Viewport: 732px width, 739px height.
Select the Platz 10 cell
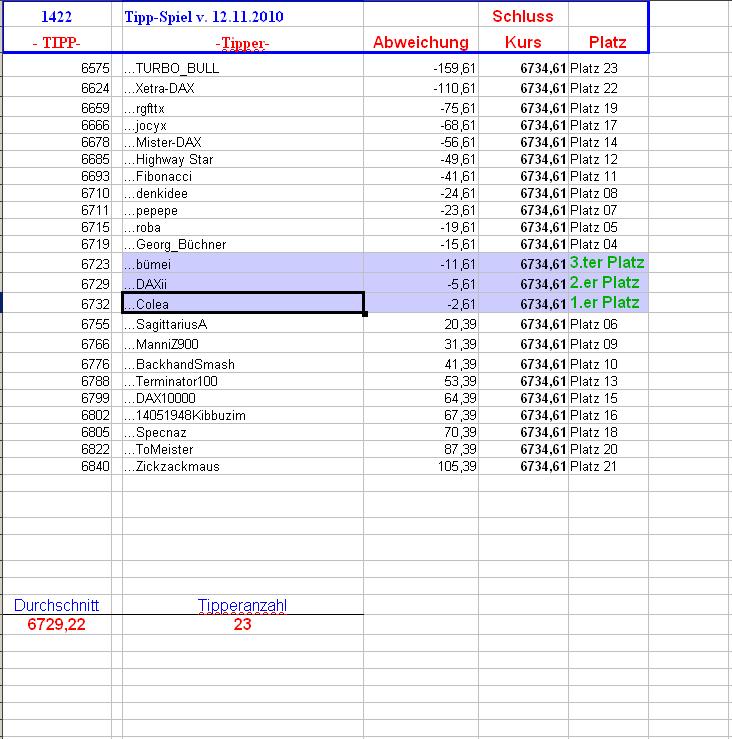tap(609, 364)
